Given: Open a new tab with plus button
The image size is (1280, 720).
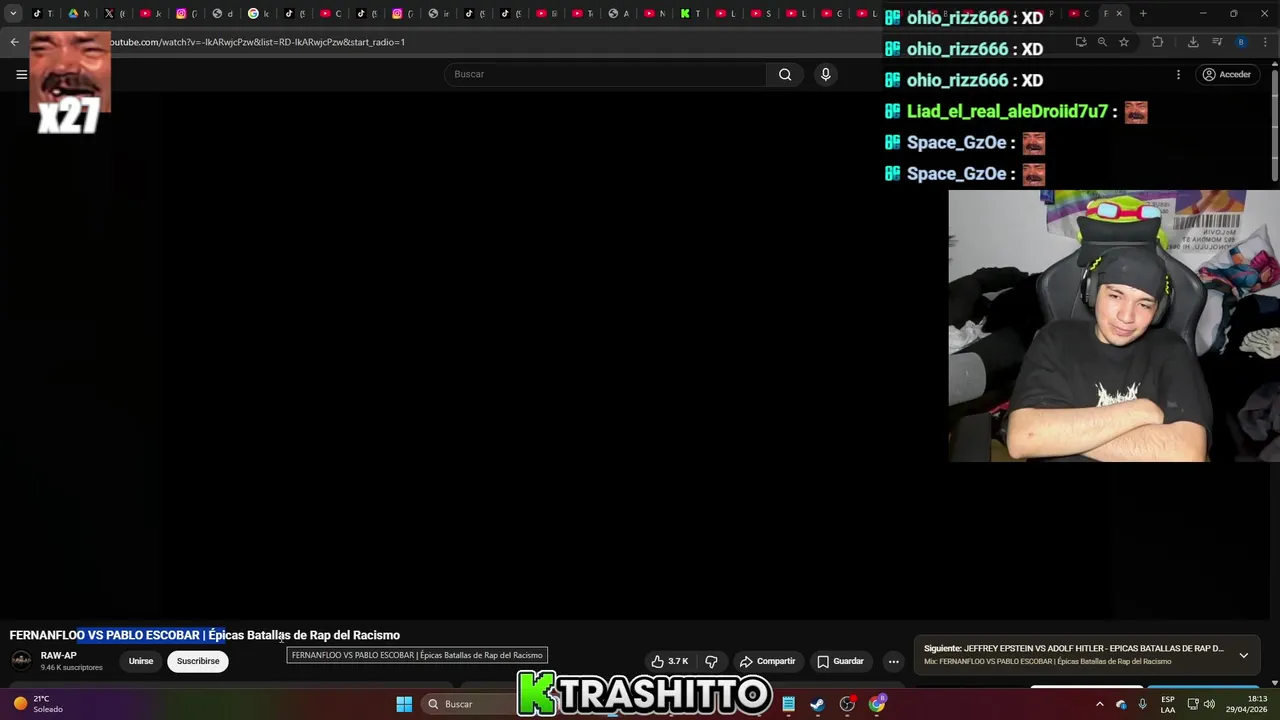Looking at the screenshot, I should point(1143,14).
